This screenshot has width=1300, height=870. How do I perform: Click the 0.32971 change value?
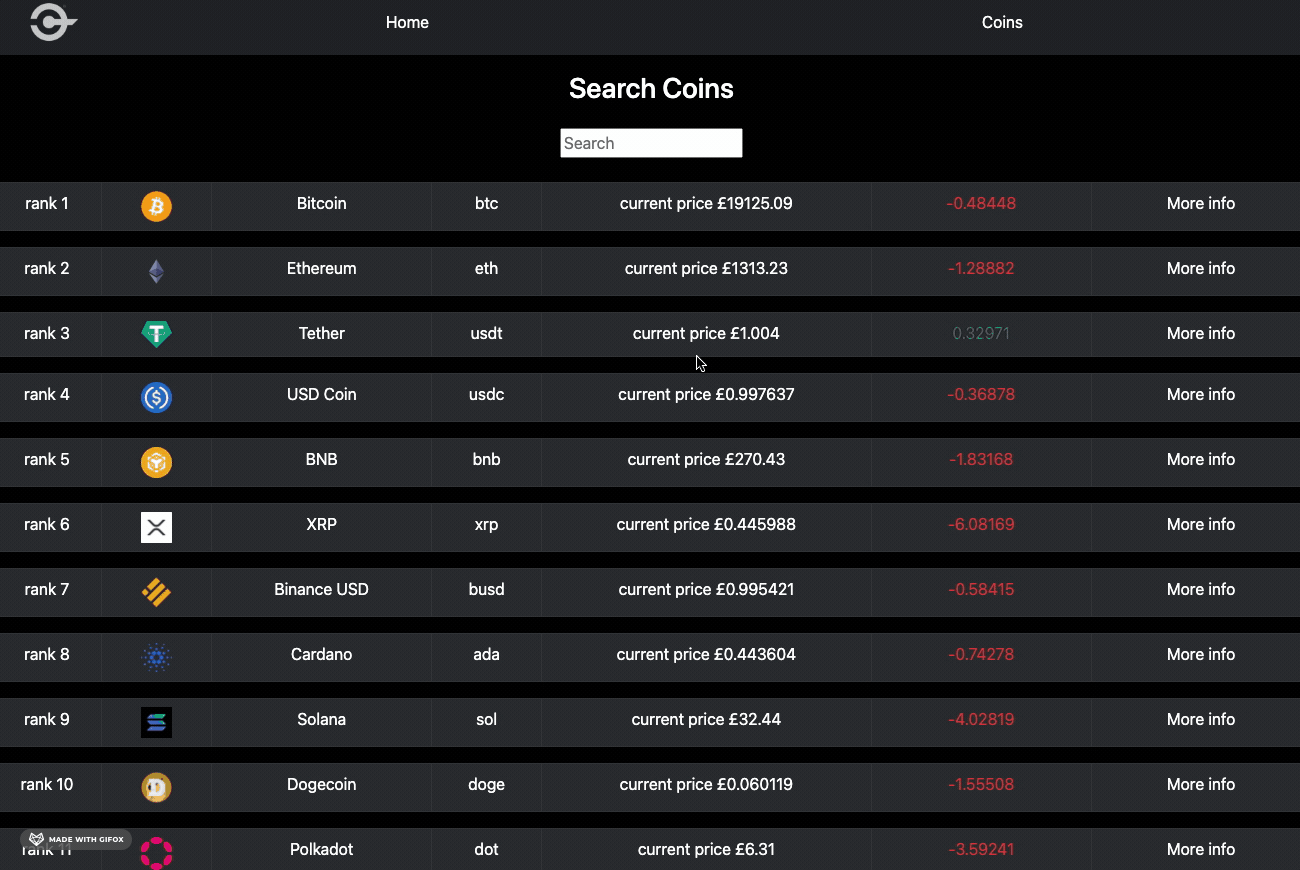pos(981,333)
